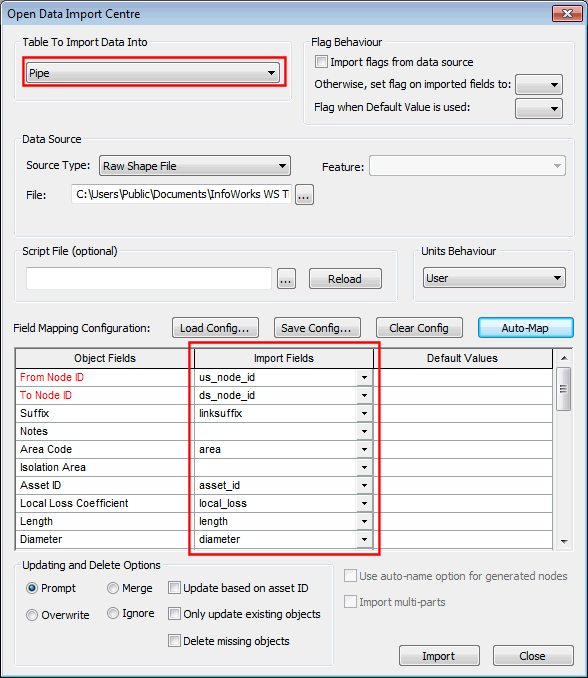Open the us_node_id import field dropdown arrow
The height and width of the screenshot is (678, 588).
click(x=364, y=377)
